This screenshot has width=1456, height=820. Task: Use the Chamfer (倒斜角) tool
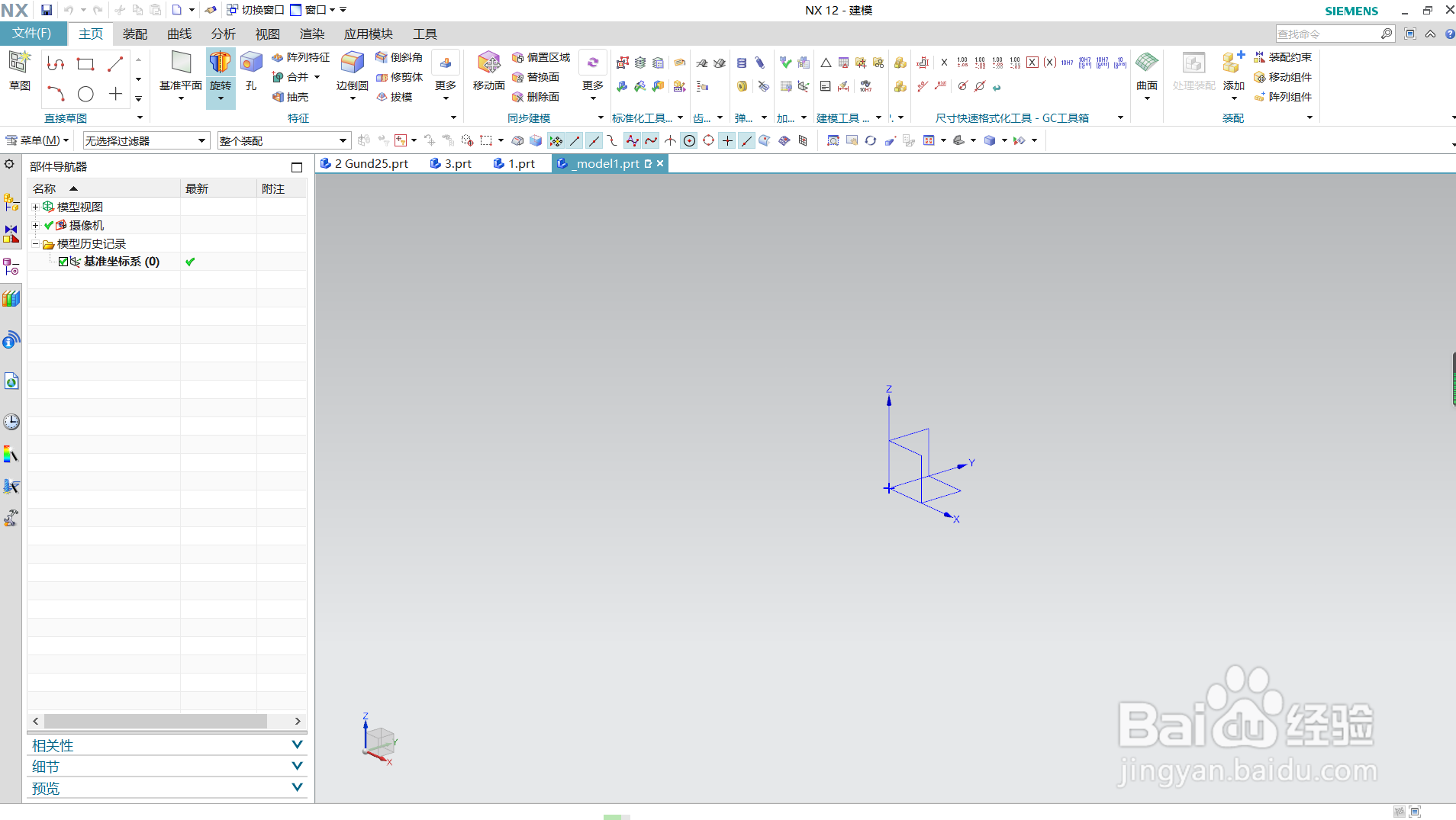point(399,57)
